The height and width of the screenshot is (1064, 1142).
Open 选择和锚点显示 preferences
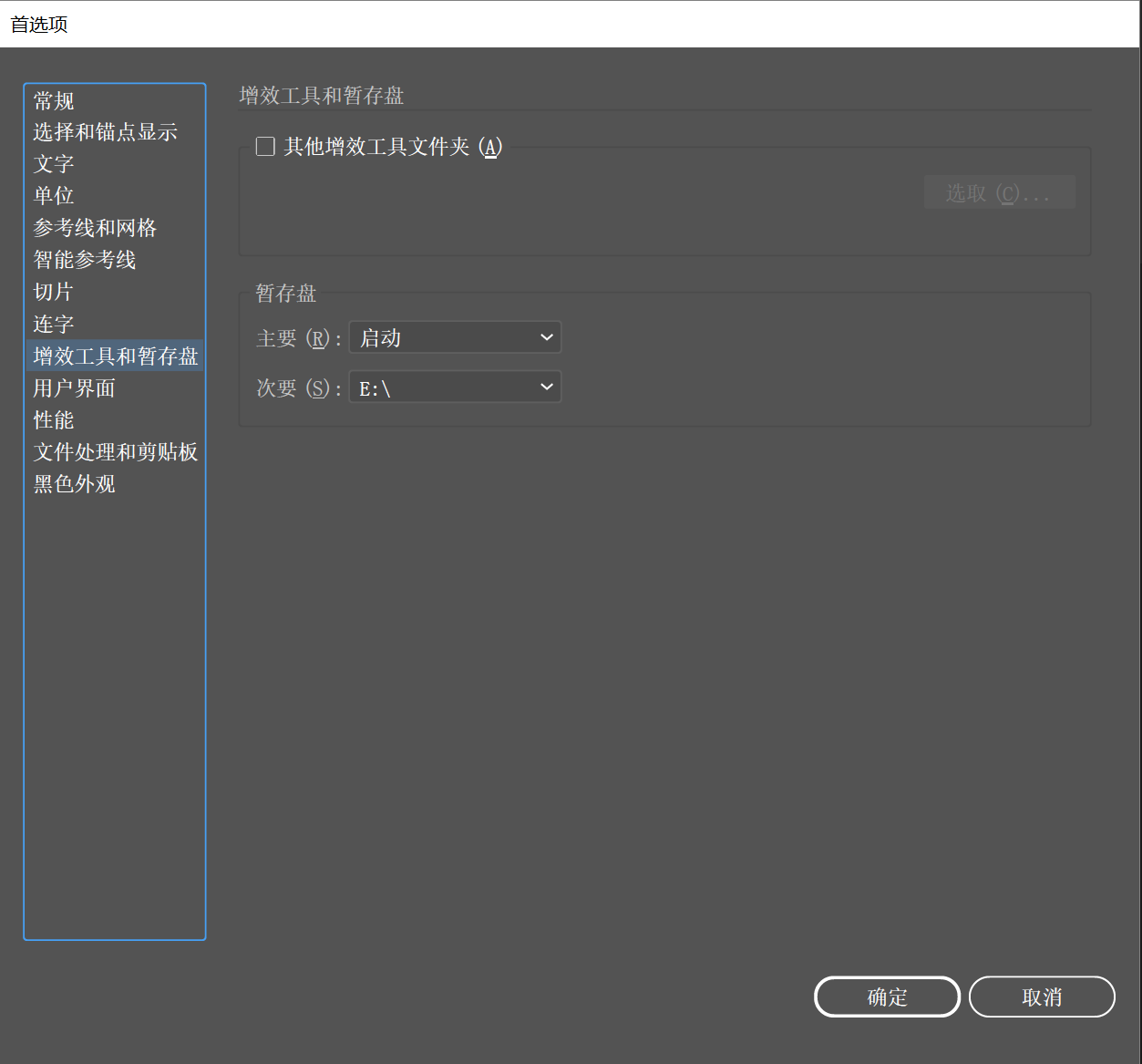click(114, 132)
